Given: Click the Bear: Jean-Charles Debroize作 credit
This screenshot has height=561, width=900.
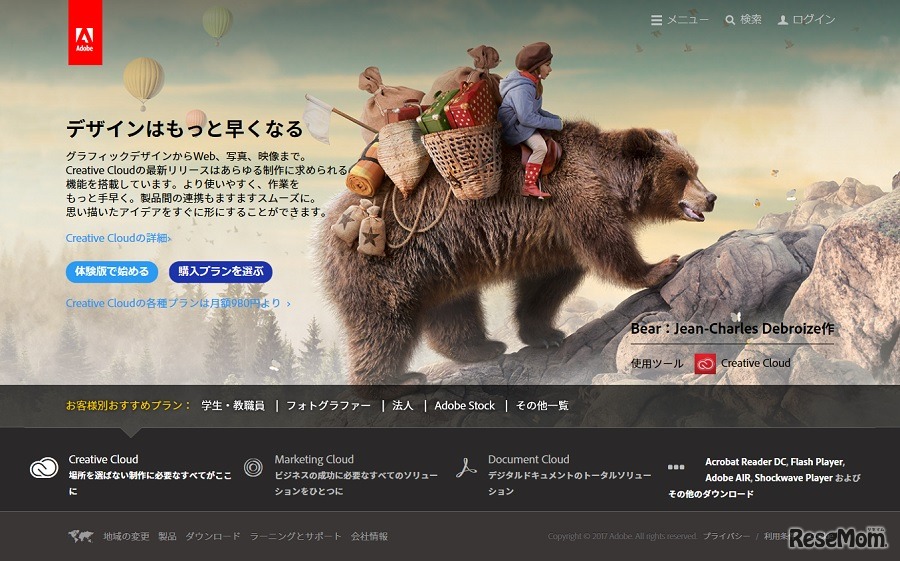Looking at the screenshot, I should pyautogui.click(x=732, y=328).
